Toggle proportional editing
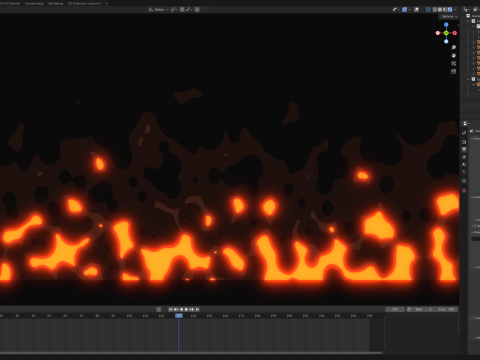This screenshot has height=360, width=480. click(x=197, y=9)
